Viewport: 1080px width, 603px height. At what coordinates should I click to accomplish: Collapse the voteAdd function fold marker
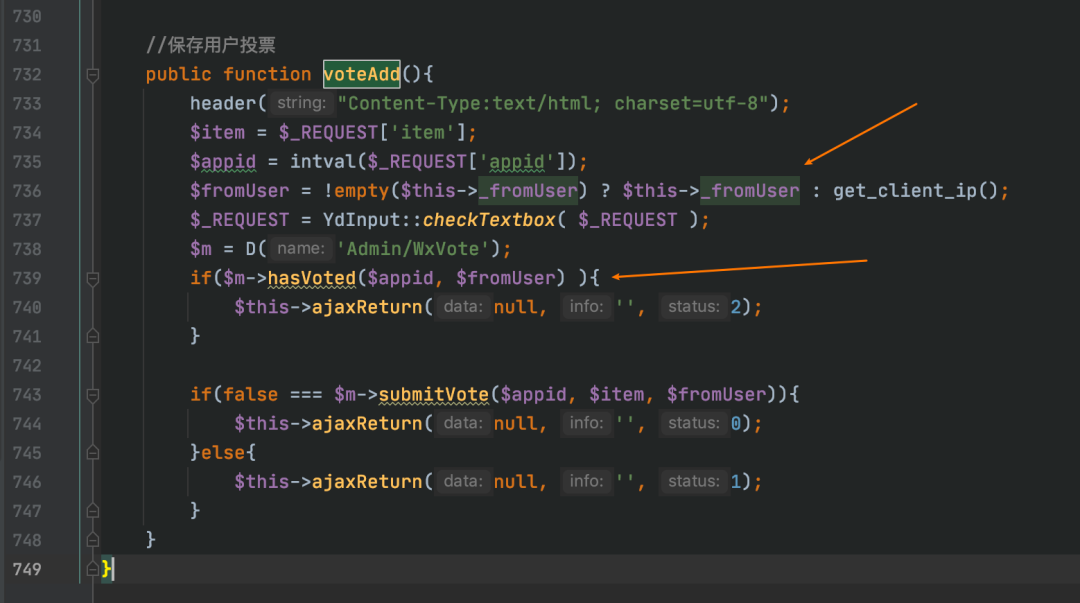[93, 74]
